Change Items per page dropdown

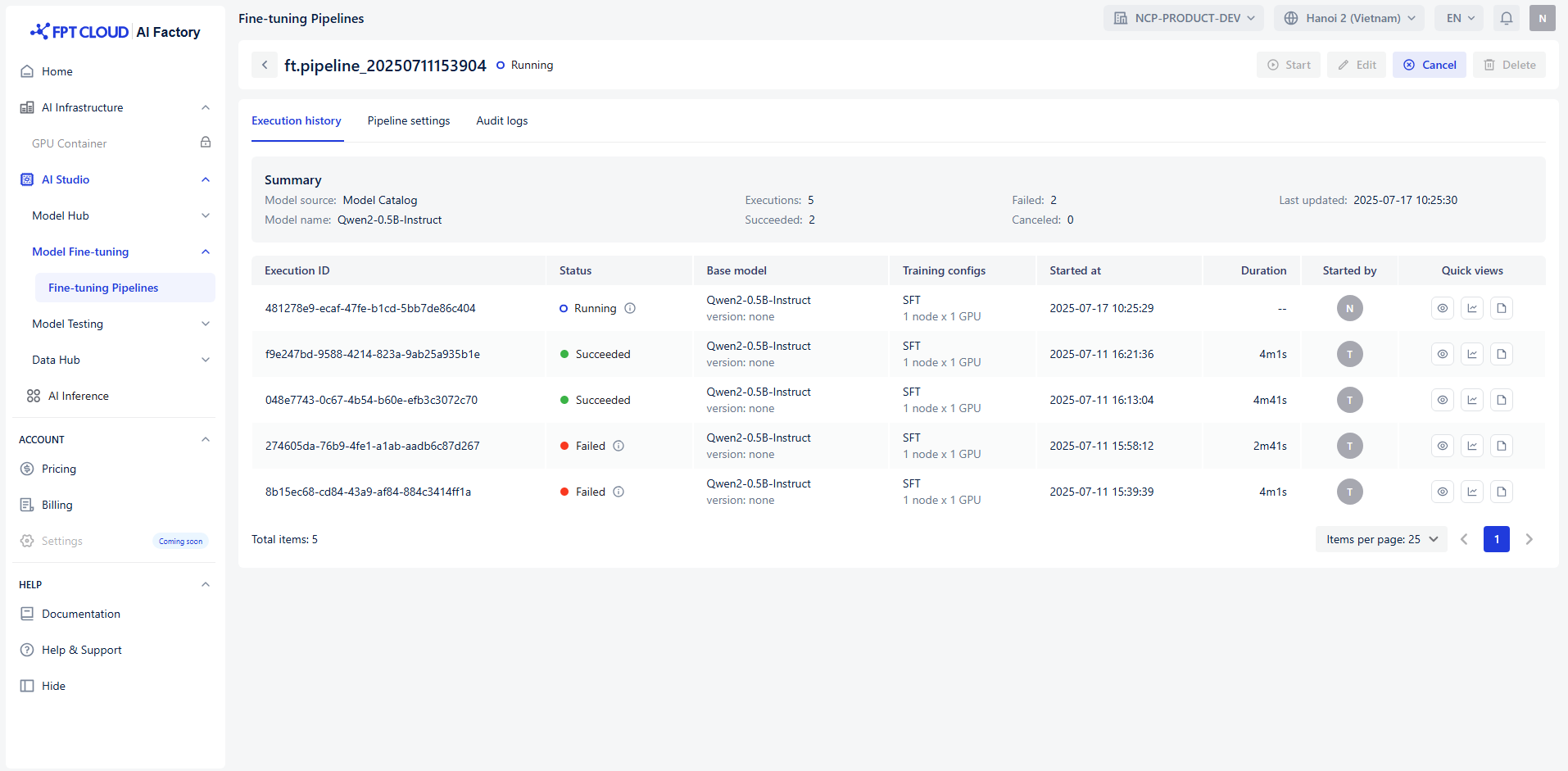coord(1381,539)
